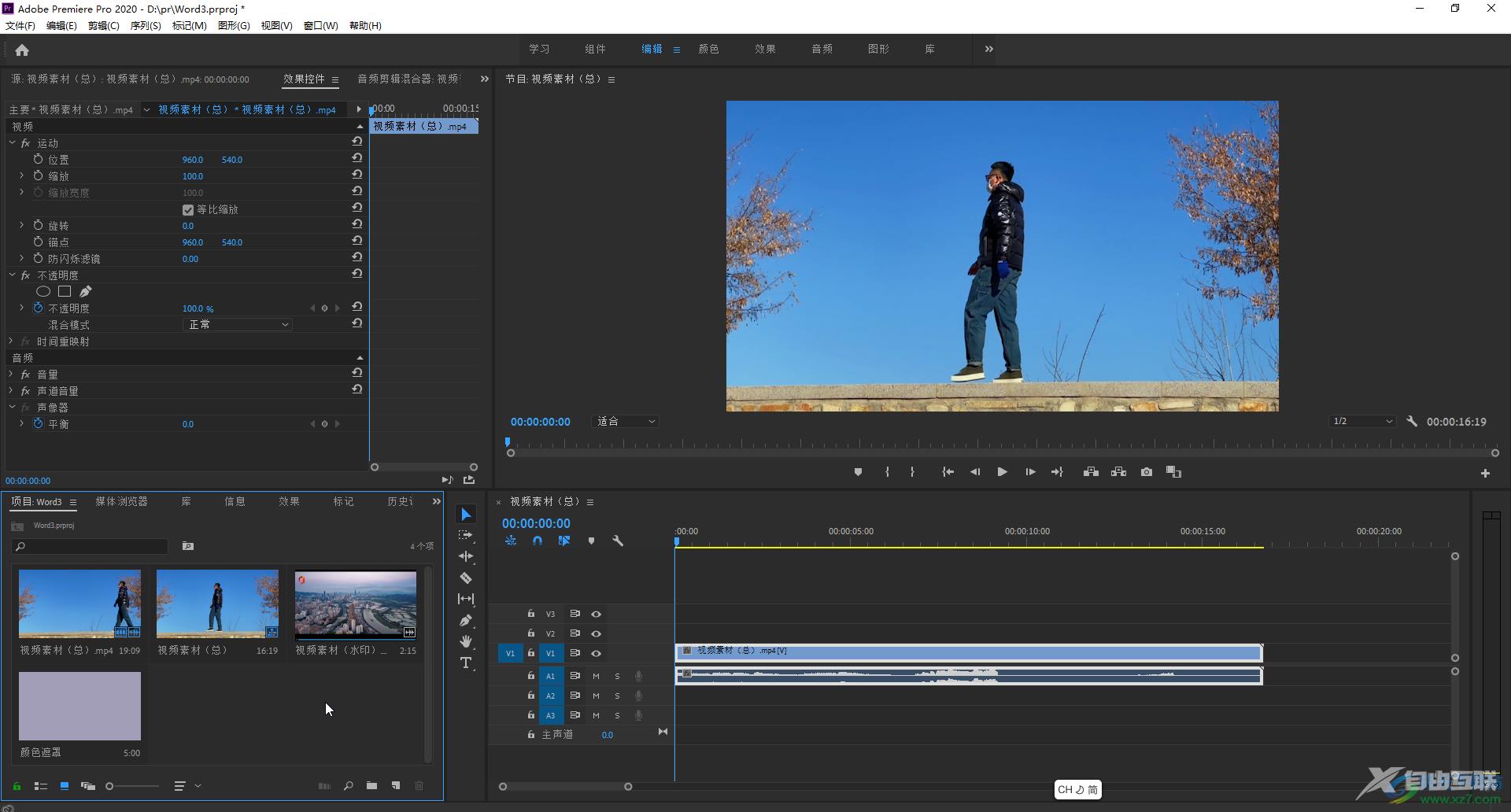Screen dimensions: 1511x812
Task: Reset 位置 parameter
Action: (357, 158)
